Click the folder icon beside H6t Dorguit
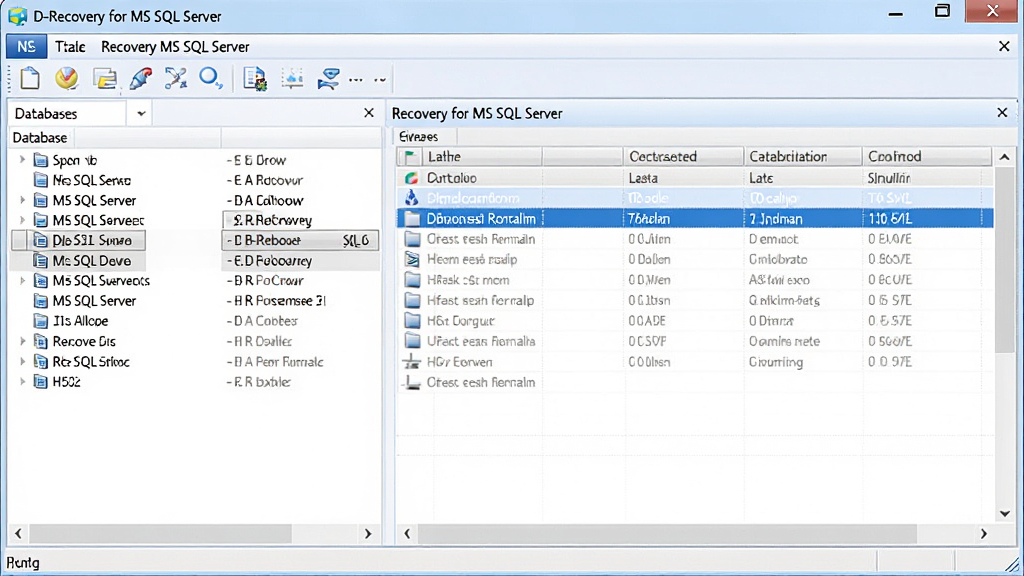Screen dimensions: 1024x576 tap(412, 321)
